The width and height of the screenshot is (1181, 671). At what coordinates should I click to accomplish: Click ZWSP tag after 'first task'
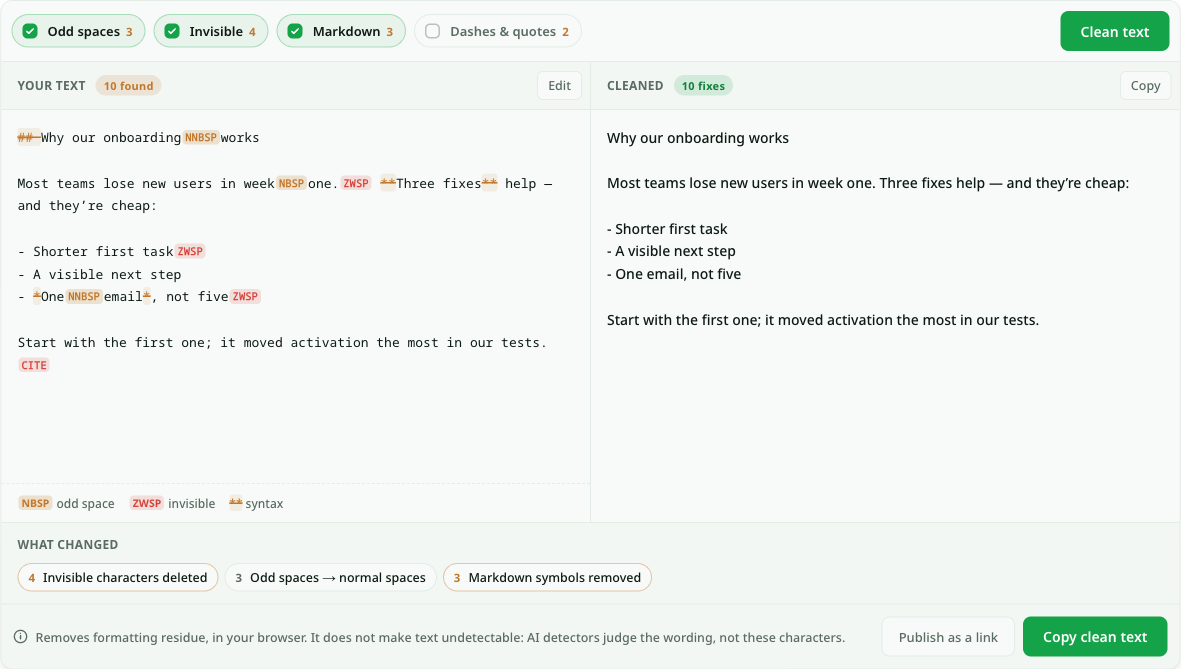click(x=190, y=252)
